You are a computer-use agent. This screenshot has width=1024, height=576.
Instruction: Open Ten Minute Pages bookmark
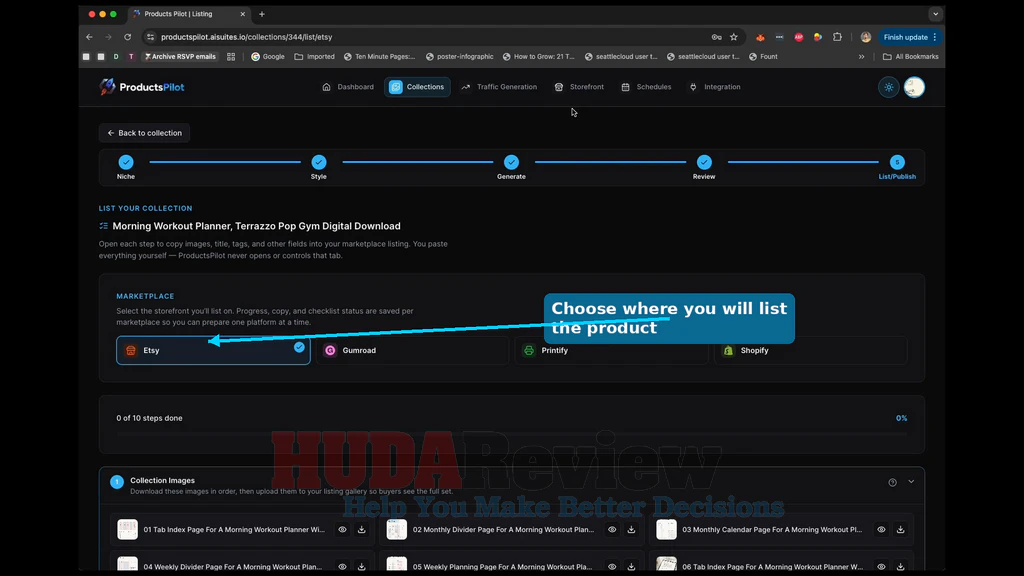[x=379, y=57]
